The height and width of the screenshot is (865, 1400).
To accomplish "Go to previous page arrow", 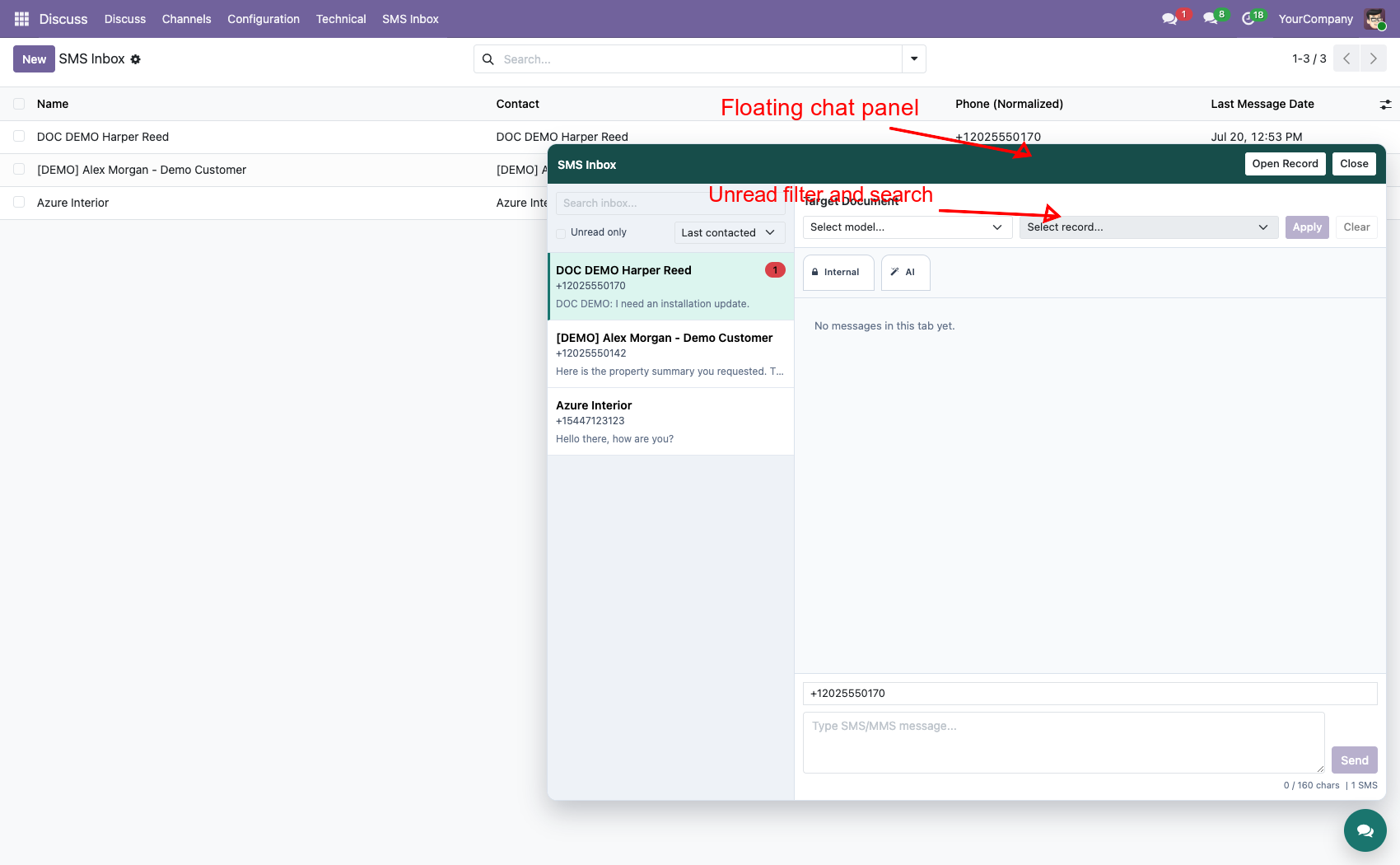I will pos(1346,58).
